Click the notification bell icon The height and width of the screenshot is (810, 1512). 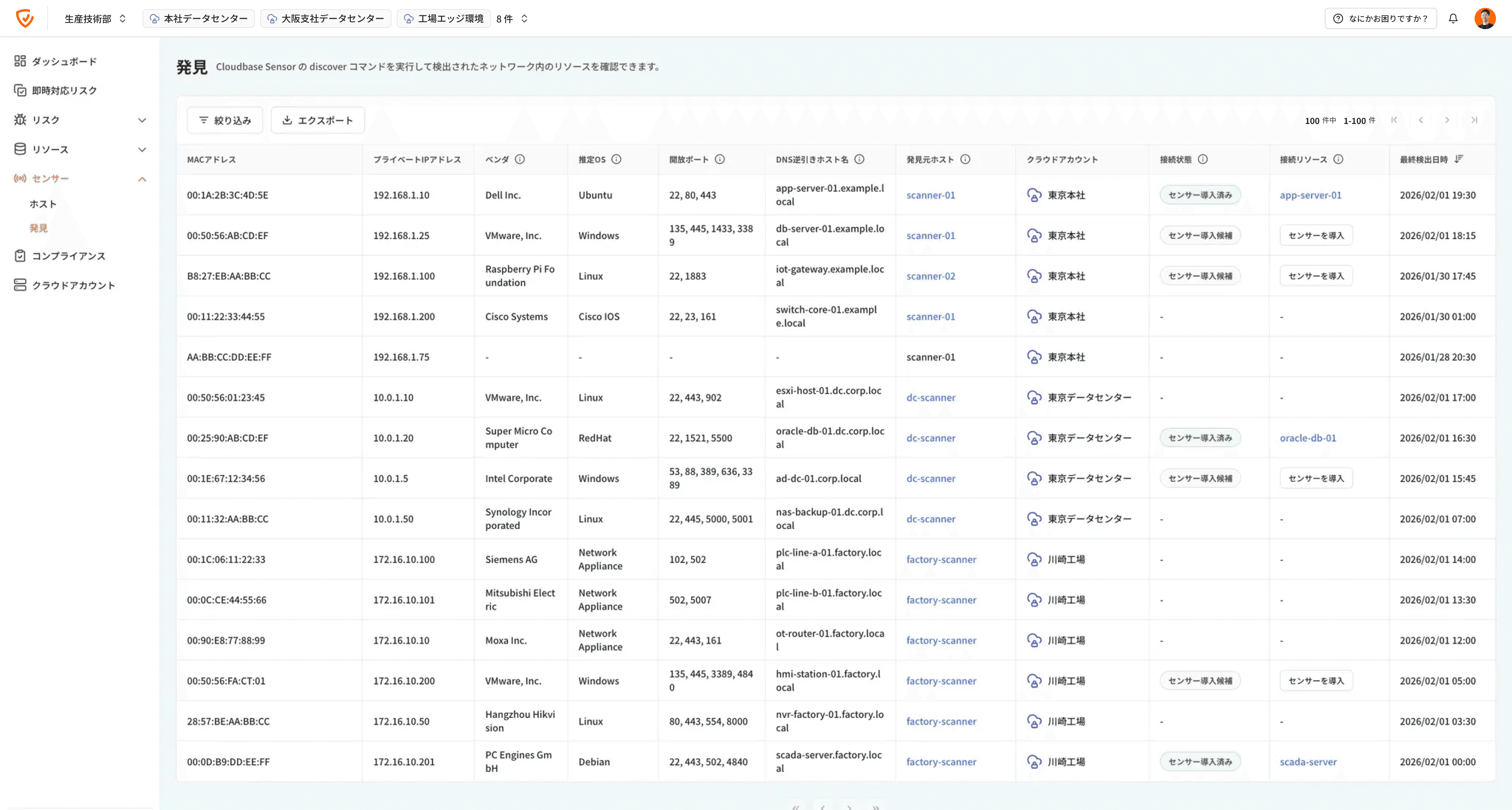(1453, 18)
